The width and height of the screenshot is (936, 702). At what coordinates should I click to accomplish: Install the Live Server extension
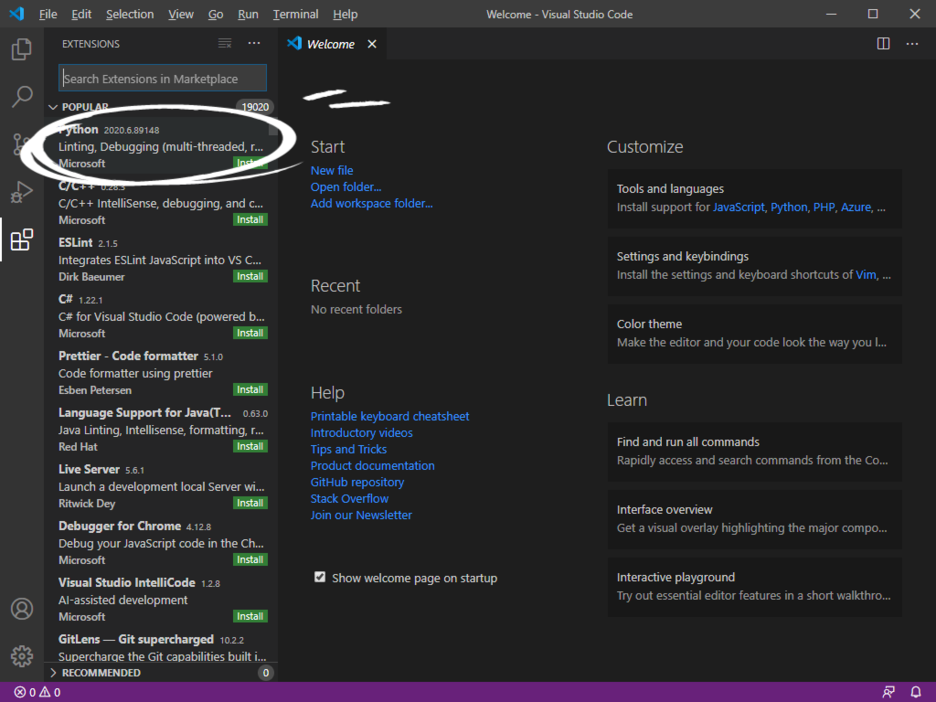pyautogui.click(x=250, y=503)
